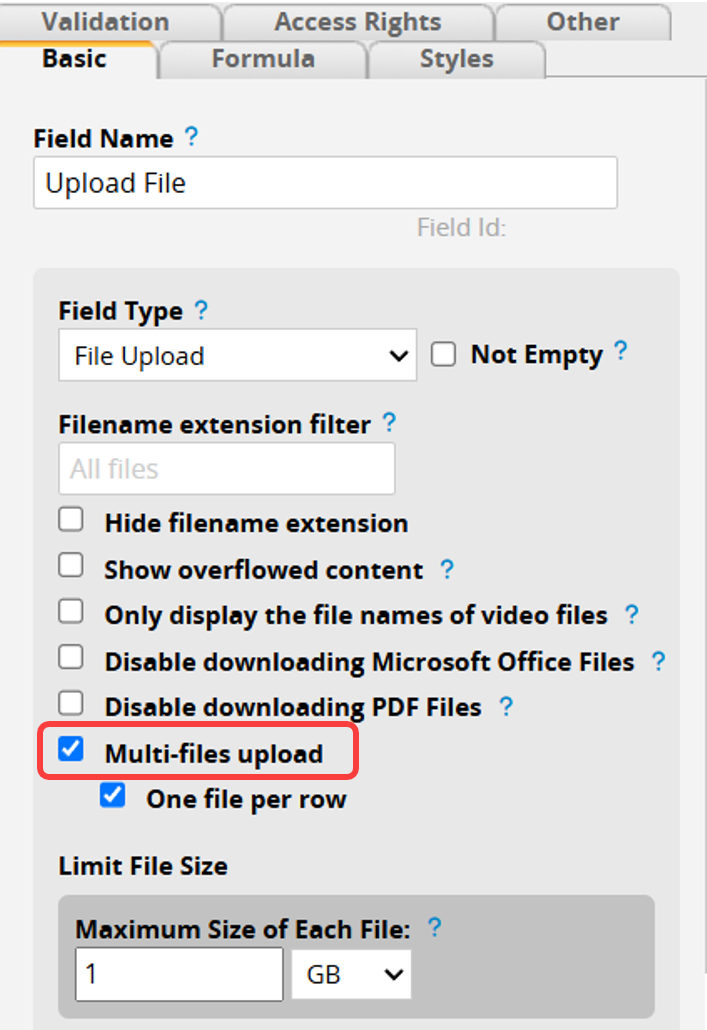Switch to the Access Rights tab
The height and width of the screenshot is (1030, 707).
358,22
